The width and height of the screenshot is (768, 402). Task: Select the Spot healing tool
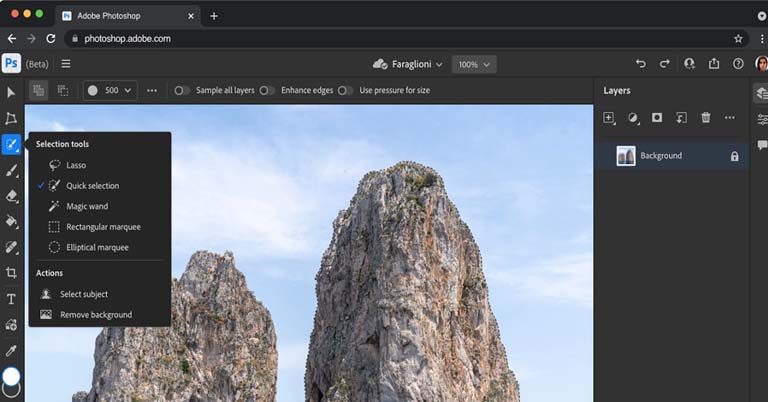coord(11,247)
